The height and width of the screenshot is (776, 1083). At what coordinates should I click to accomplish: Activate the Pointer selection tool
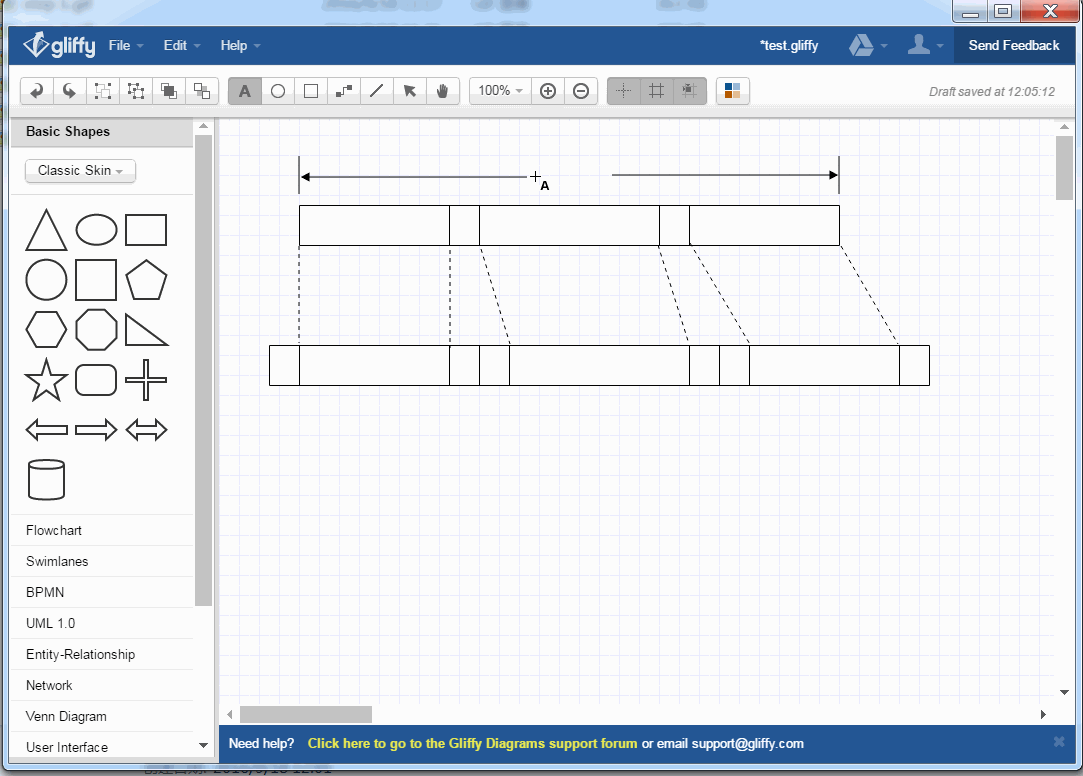(x=410, y=91)
